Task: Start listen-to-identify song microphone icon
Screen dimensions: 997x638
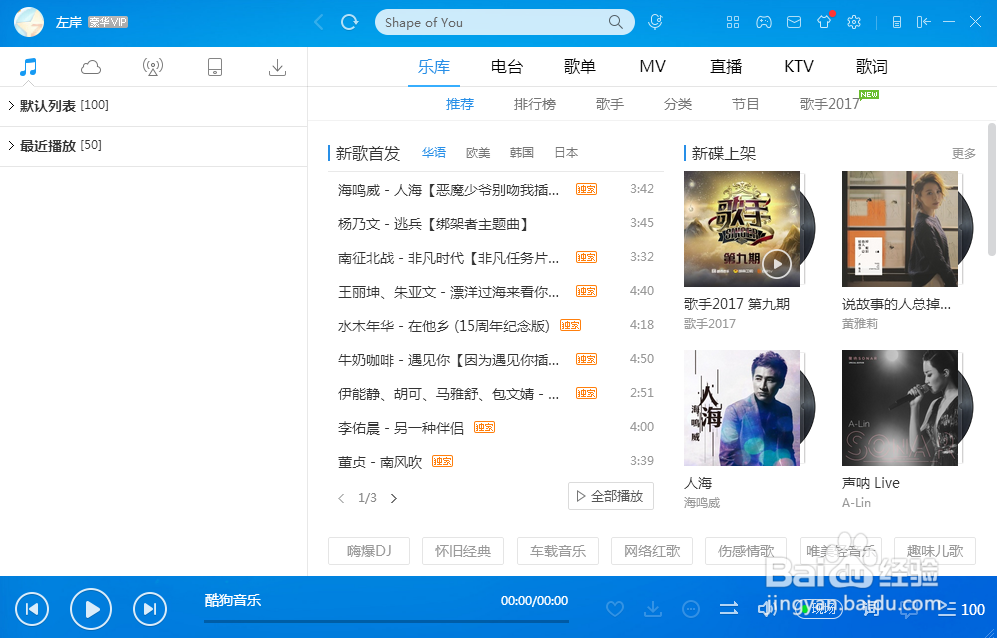Action: [655, 22]
